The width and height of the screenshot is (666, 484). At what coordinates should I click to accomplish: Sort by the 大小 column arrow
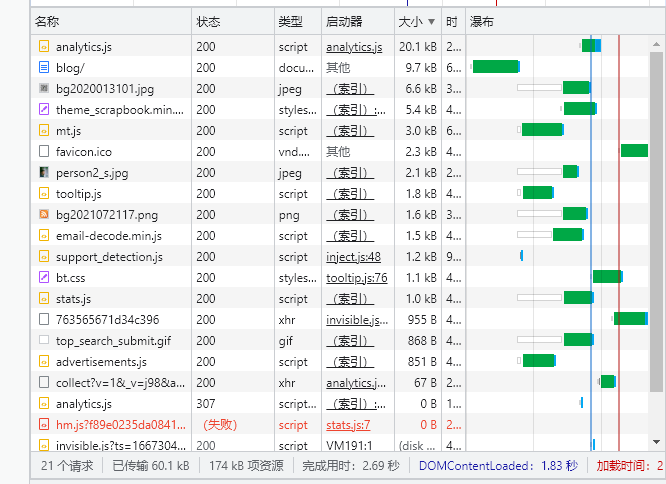tap(432, 21)
